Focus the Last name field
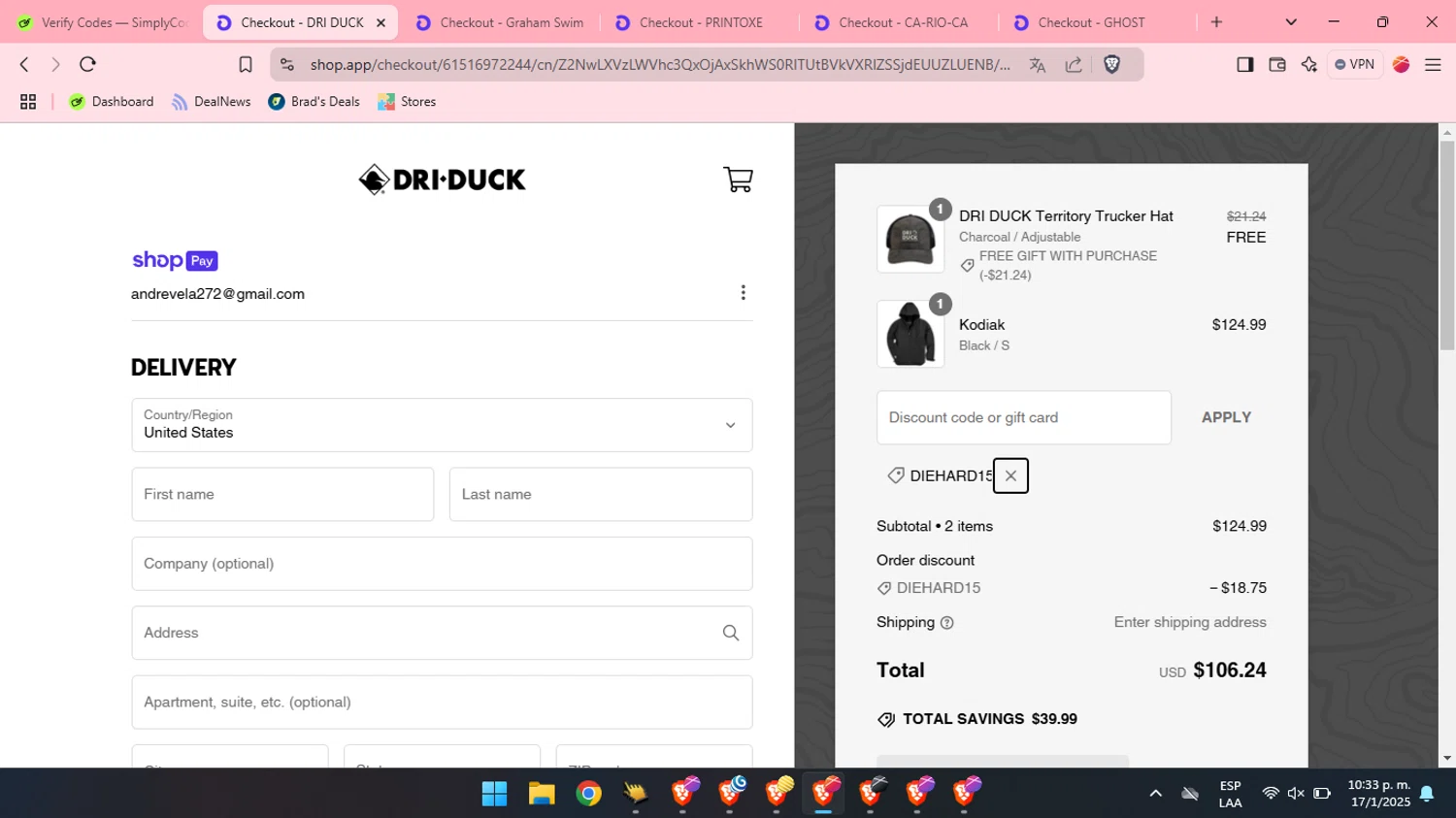Image resolution: width=1456 pixels, height=818 pixels. click(601, 494)
